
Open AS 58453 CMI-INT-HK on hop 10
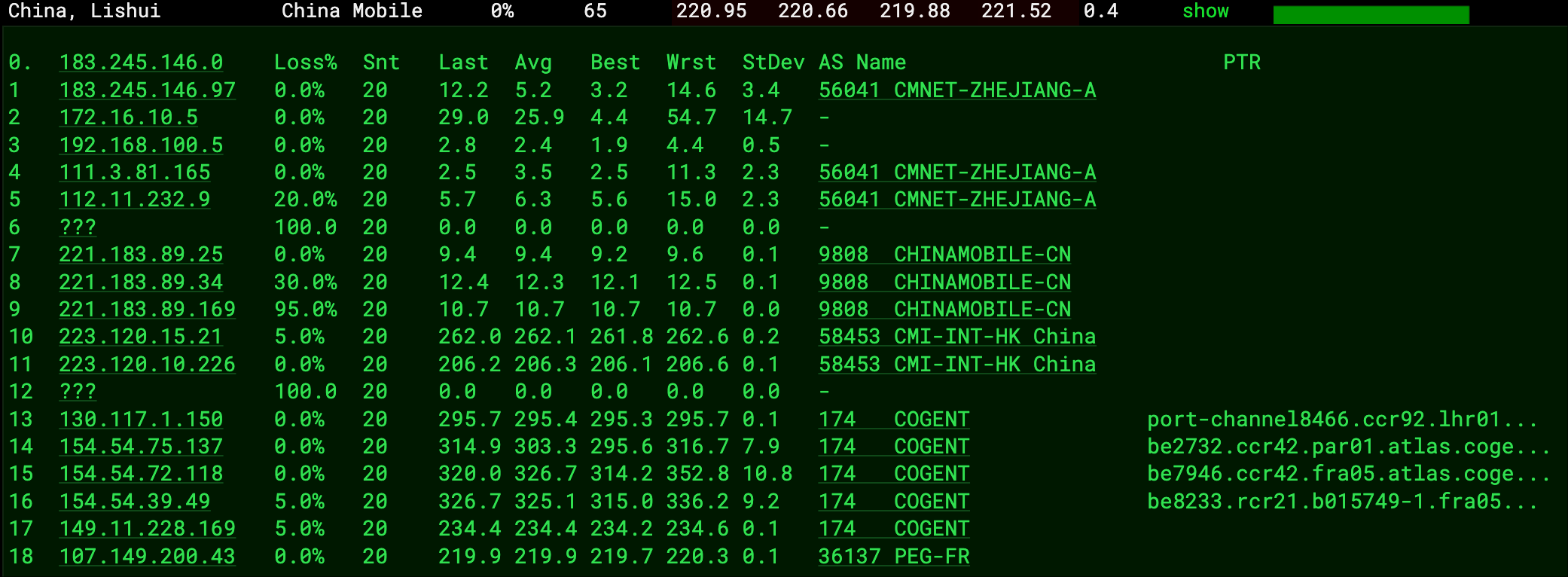click(x=957, y=337)
